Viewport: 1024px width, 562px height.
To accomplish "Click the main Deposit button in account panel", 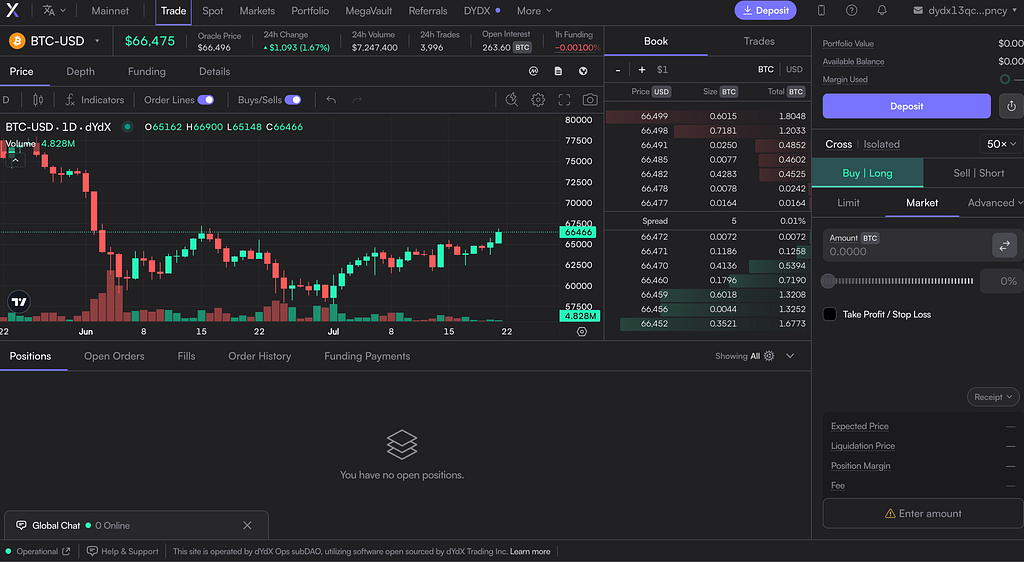I will (x=906, y=106).
